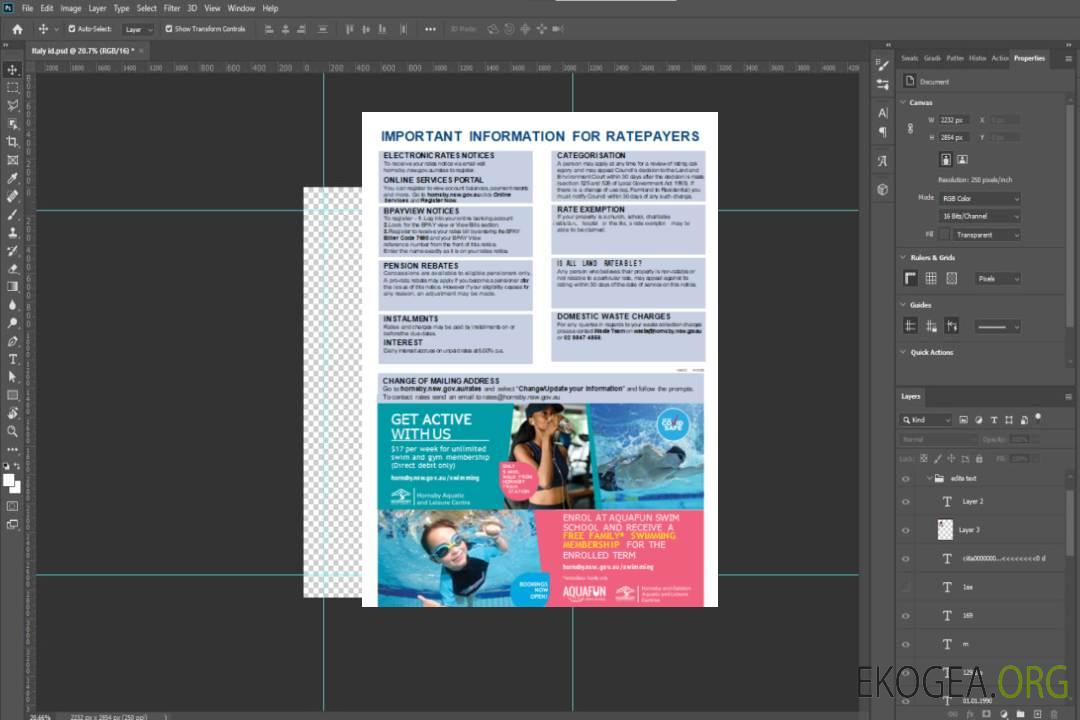Open the Filter menu
This screenshot has width=1080, height=720.
pyautogui.click(x=172, y=8)
